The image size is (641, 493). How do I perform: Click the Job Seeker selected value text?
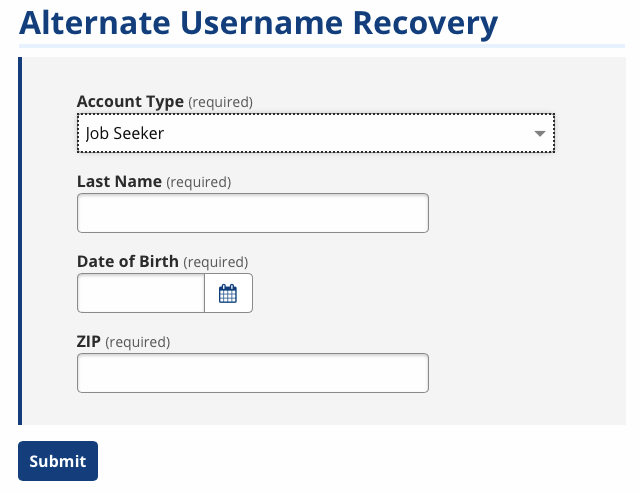tap(125, 133)
